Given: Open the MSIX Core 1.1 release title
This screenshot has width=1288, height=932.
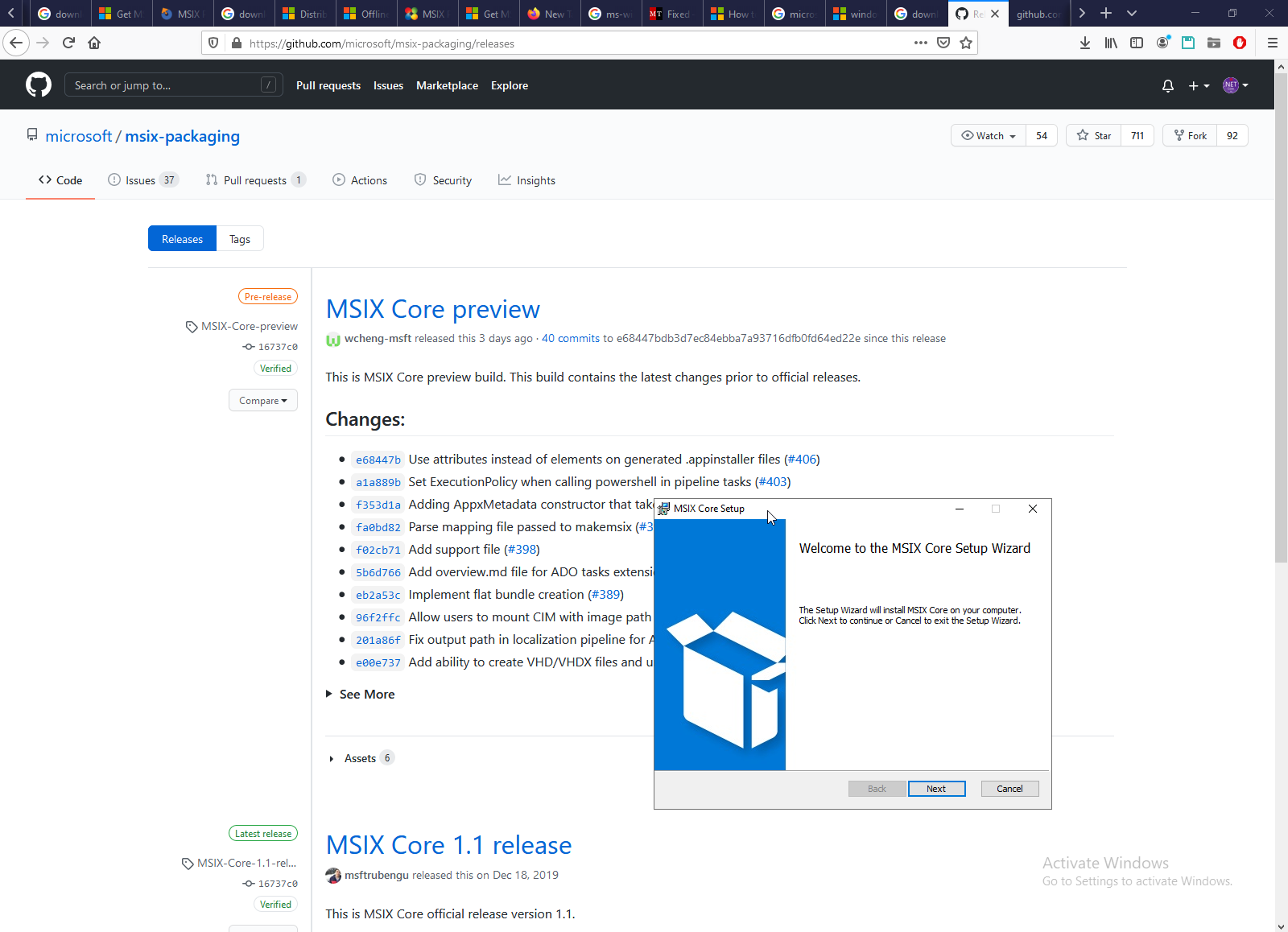Looking at the screenshot, I should coord(448,845).
